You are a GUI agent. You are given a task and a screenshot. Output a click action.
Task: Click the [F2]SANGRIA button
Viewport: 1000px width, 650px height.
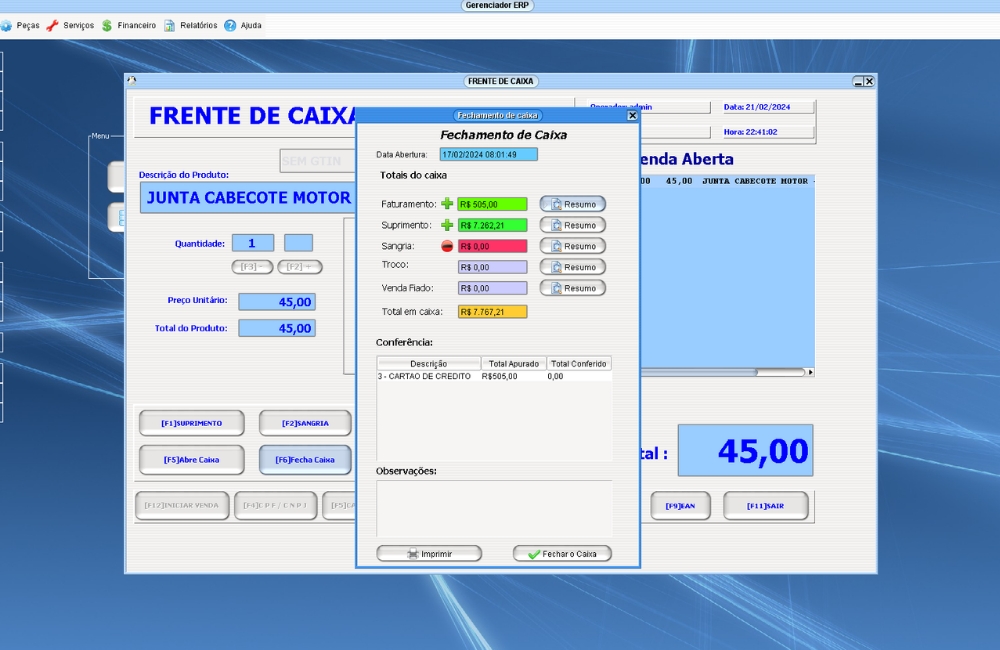[305, 423]
